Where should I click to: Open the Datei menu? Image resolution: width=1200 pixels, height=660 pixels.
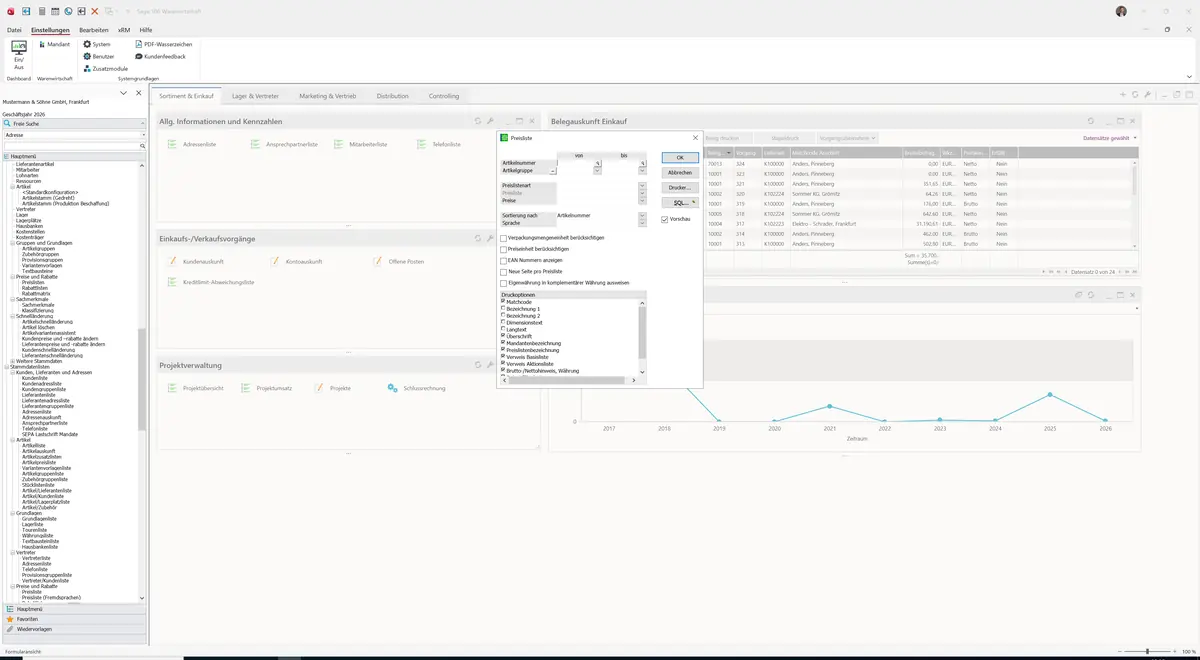tap(14, 31)
